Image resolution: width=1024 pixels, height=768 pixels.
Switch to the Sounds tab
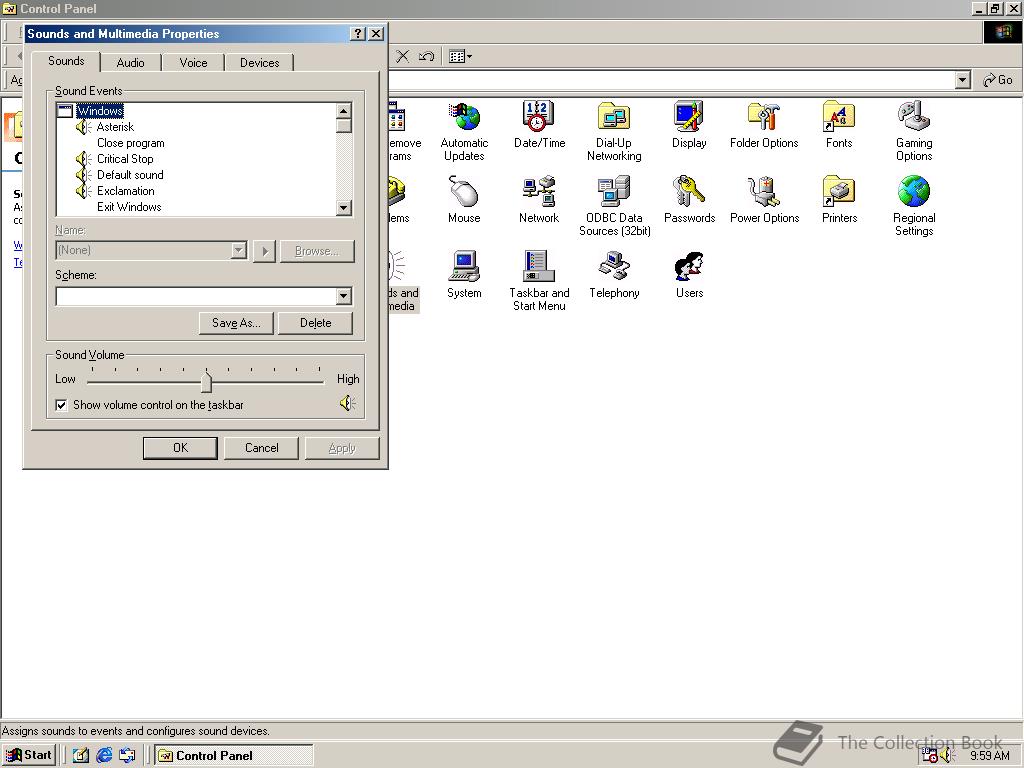click(x=66, y=61)
